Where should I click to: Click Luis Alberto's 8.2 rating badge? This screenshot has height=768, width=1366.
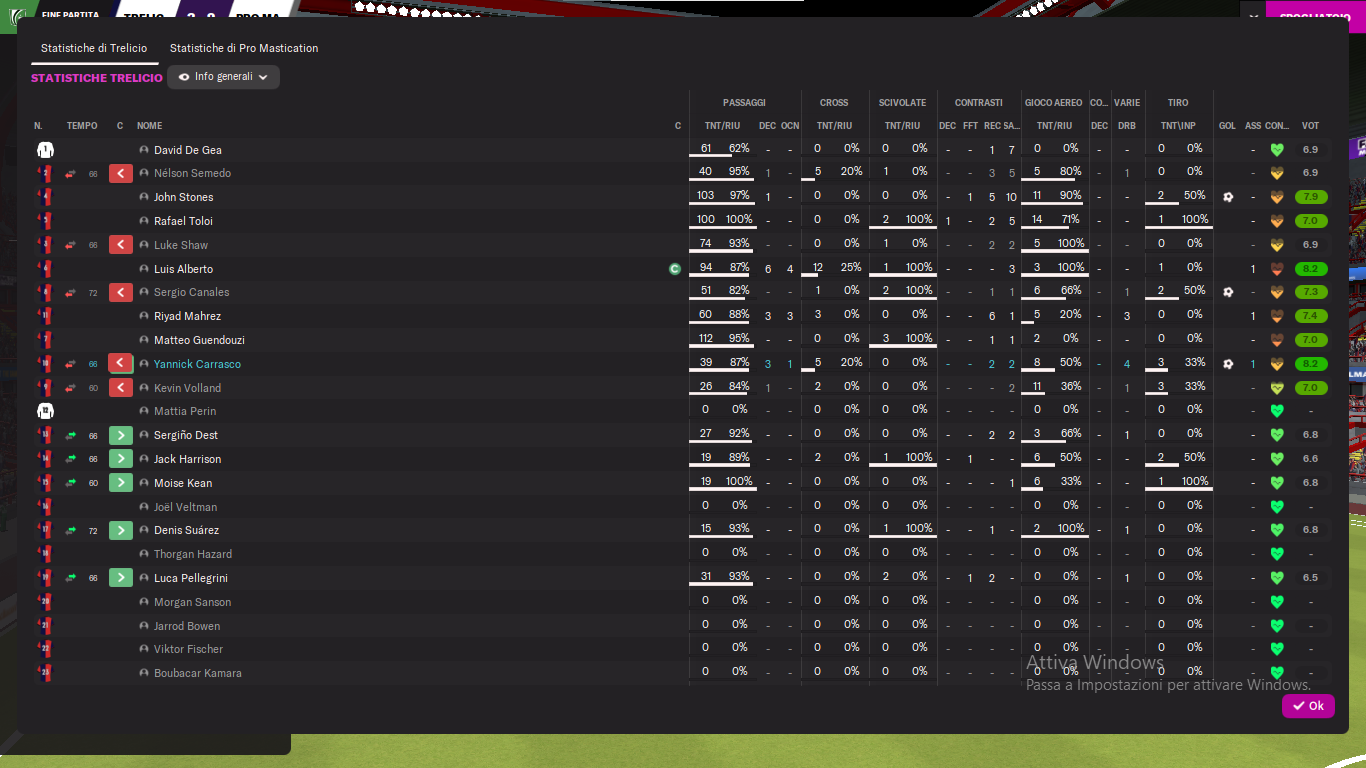1310,269
